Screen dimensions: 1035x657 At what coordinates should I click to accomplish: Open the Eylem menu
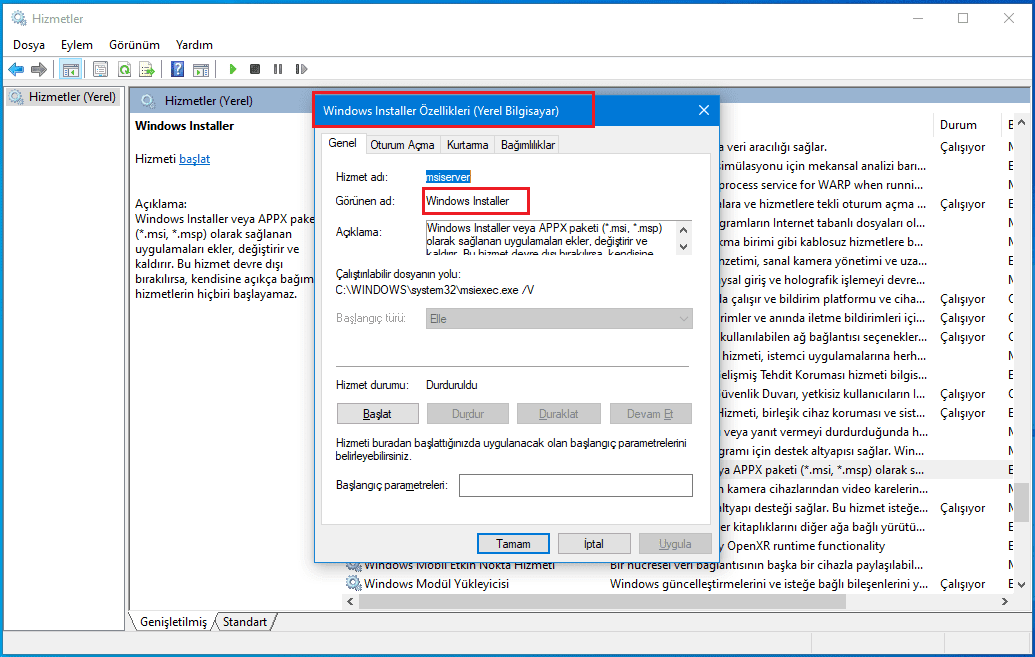click(77, 45)
